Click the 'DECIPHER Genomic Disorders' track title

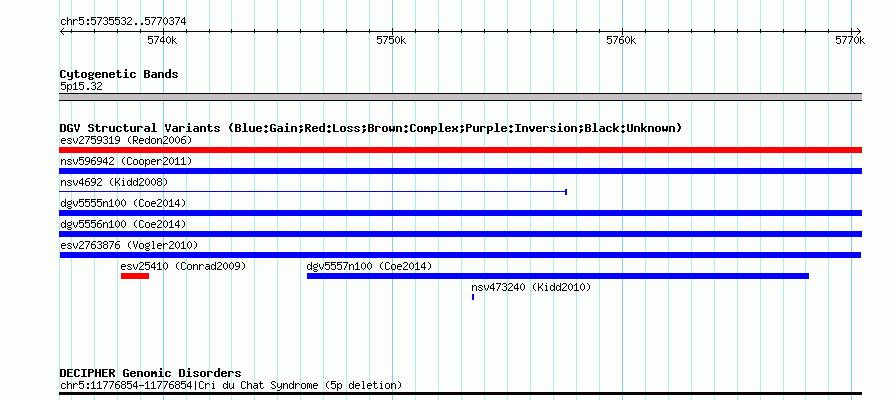(x=150, y=373)
